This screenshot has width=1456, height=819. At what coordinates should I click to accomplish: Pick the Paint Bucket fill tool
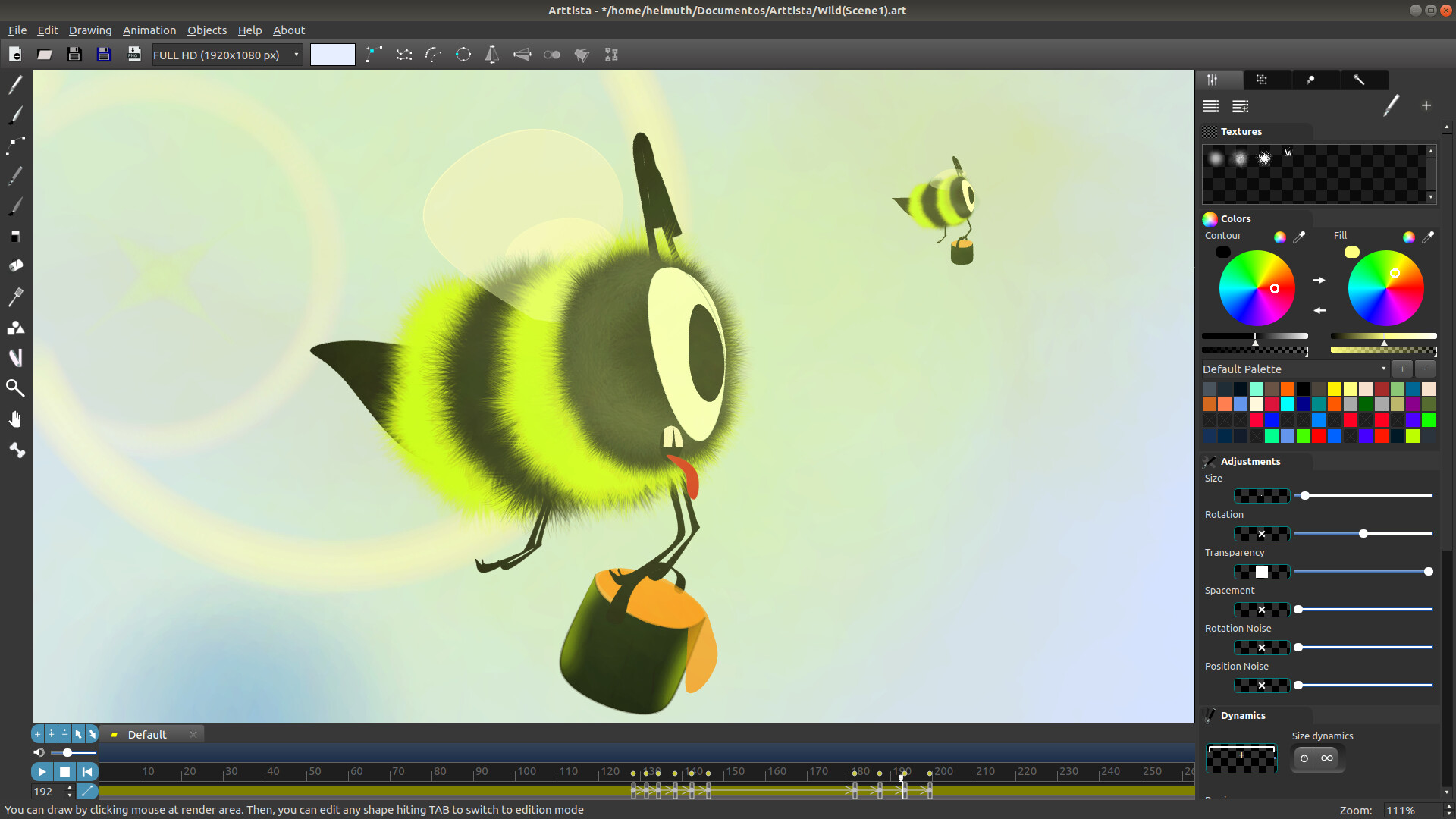15,265
